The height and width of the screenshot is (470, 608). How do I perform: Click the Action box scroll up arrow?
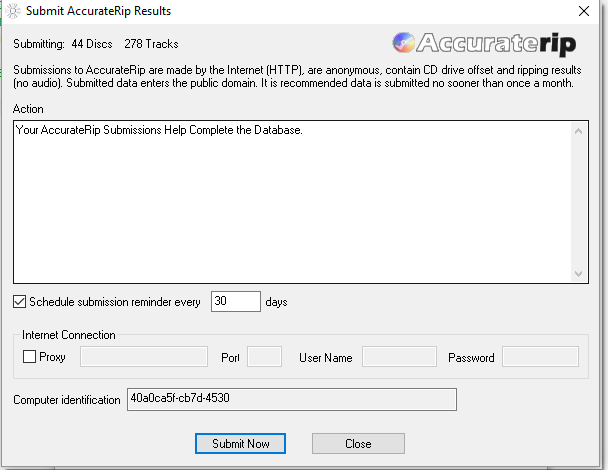pyautogui.click(x=577, y=130)
